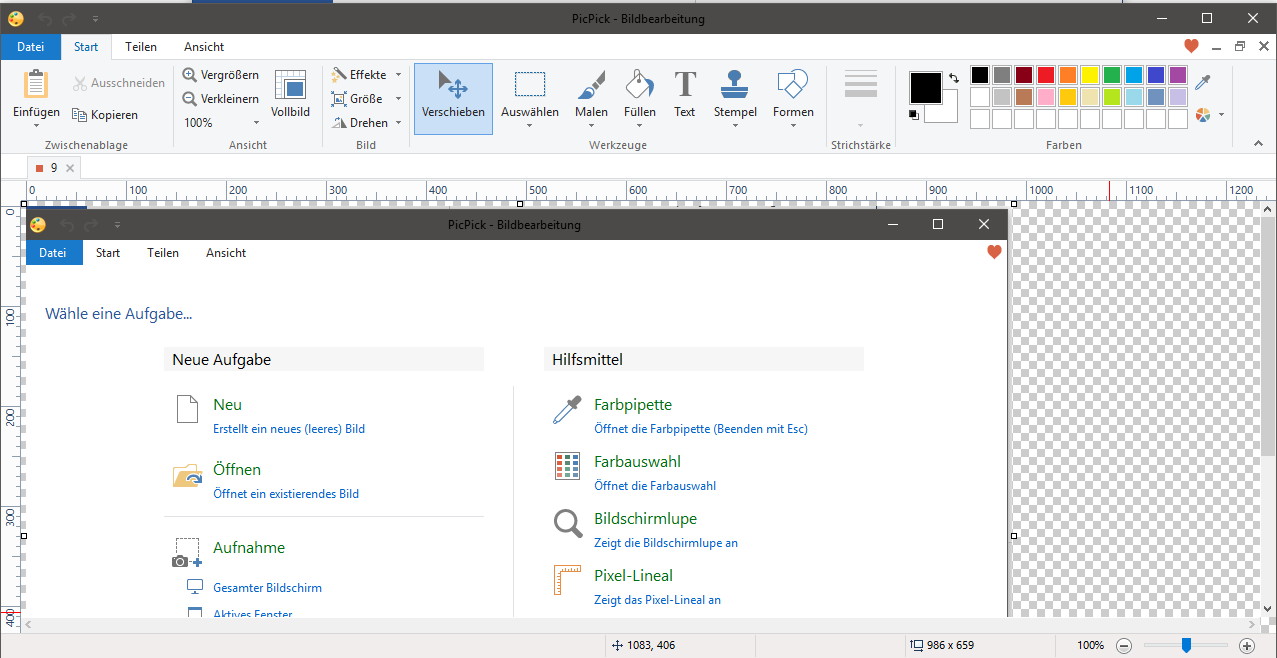
Task: Select the Formen shapes tool
Action: coord(793,98)
